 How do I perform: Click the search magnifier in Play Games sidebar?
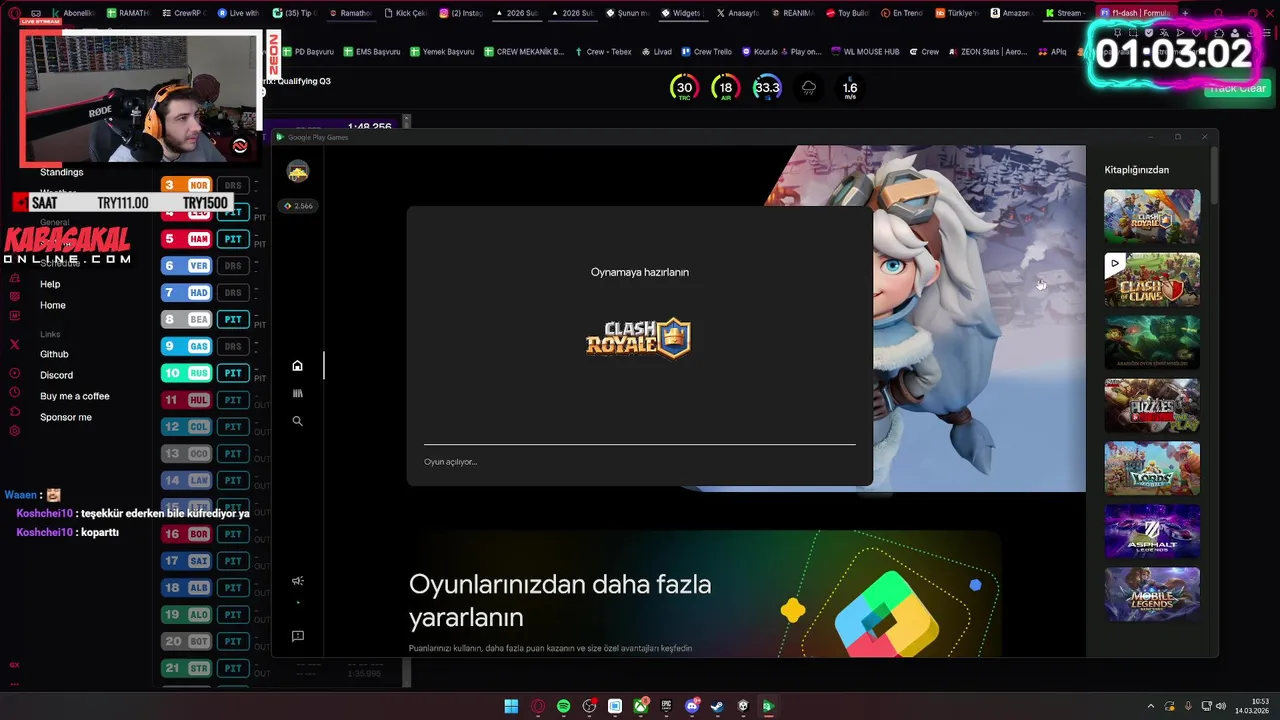click(x=297, y=422)
